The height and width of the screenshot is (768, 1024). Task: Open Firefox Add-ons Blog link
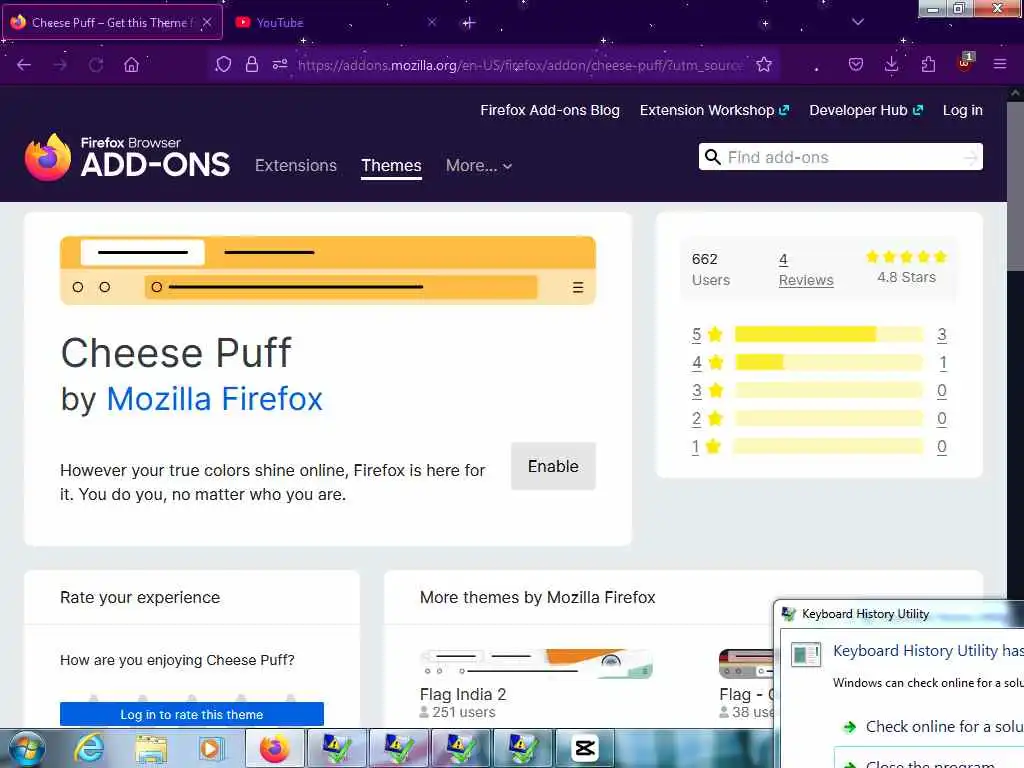[x=550, y=110]
